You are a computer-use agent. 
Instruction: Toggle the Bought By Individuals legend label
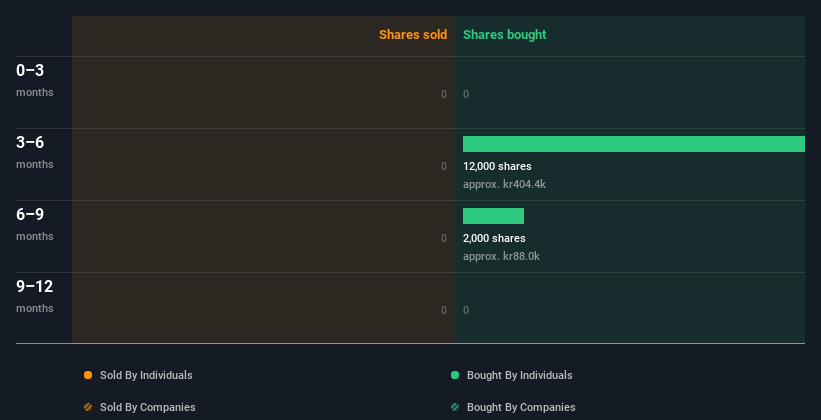(x=519, y=375)
